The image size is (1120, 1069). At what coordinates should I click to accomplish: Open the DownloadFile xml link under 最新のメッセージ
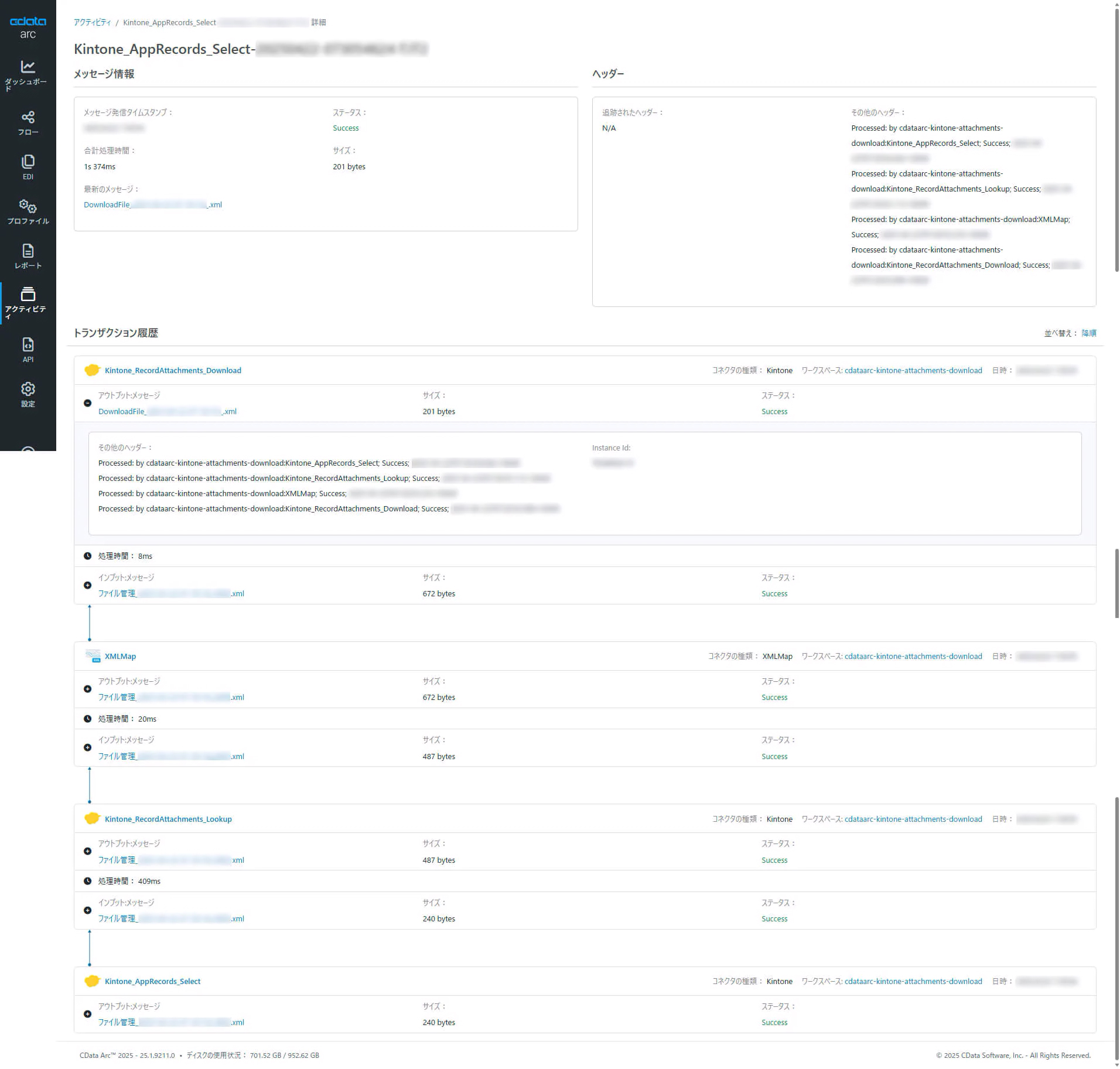coord(153,204)
